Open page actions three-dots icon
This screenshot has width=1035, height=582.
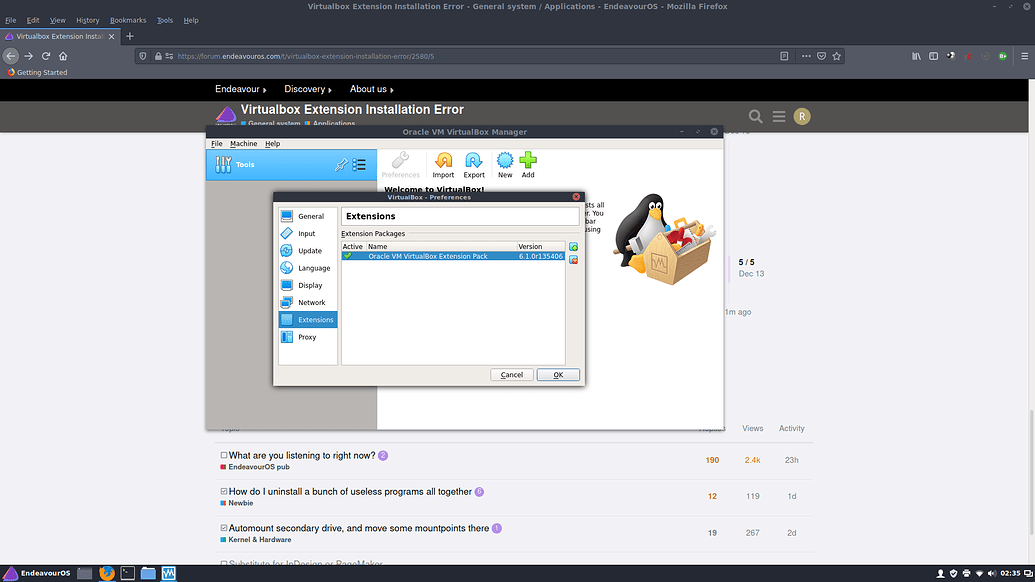pyautogui.click(x=806, y=56)
